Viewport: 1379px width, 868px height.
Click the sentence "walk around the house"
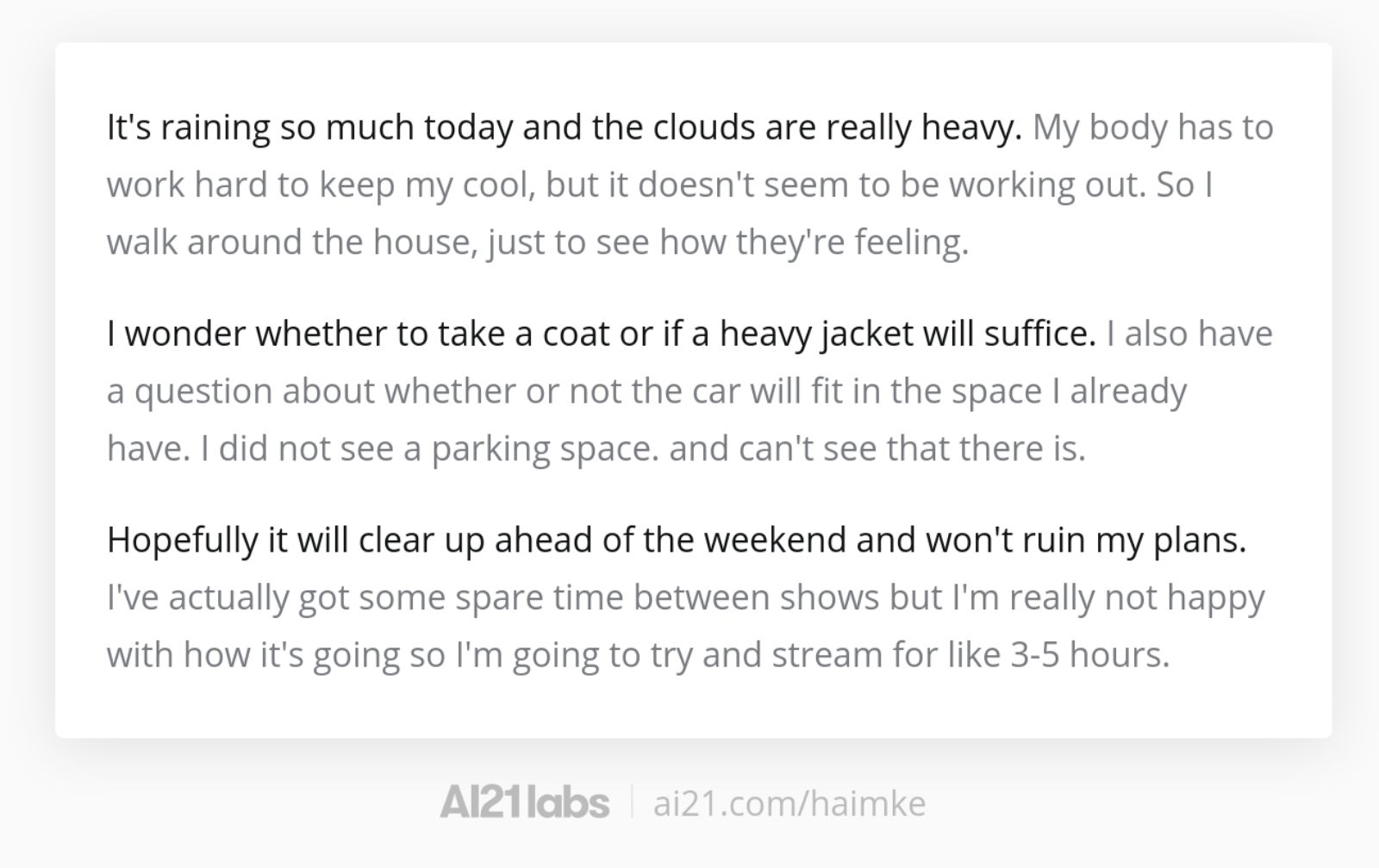click(538, 242)
